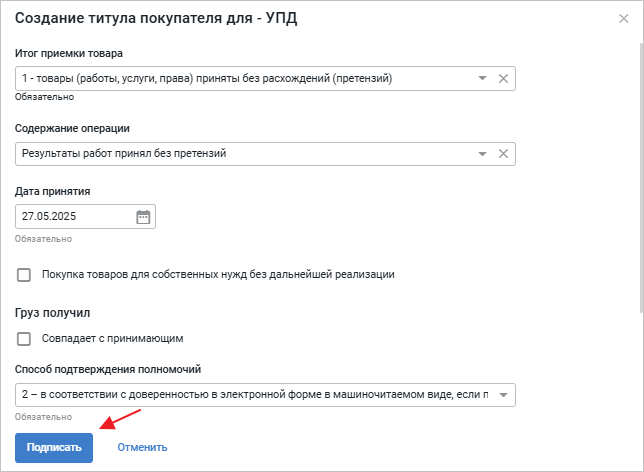Enable 'Покупка товаров для собственных нужд' checkbox

pos(24,275)
